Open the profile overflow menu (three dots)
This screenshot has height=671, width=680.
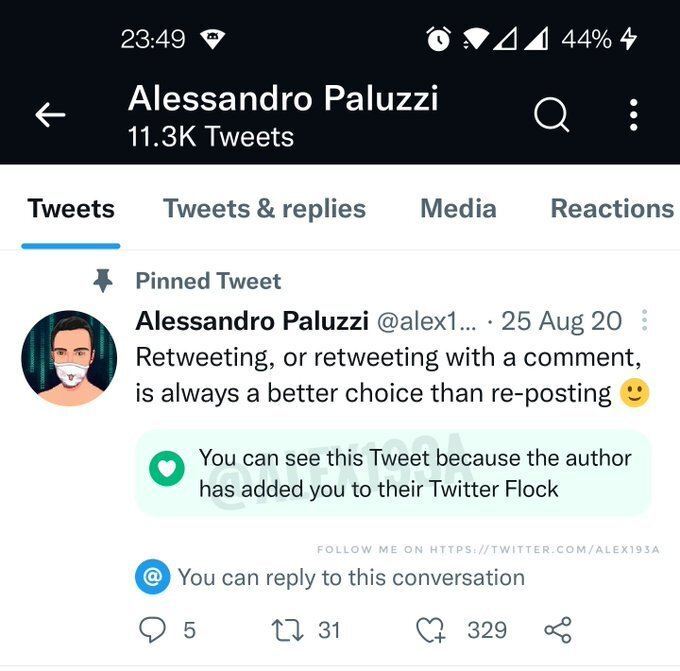coord(633,115)
